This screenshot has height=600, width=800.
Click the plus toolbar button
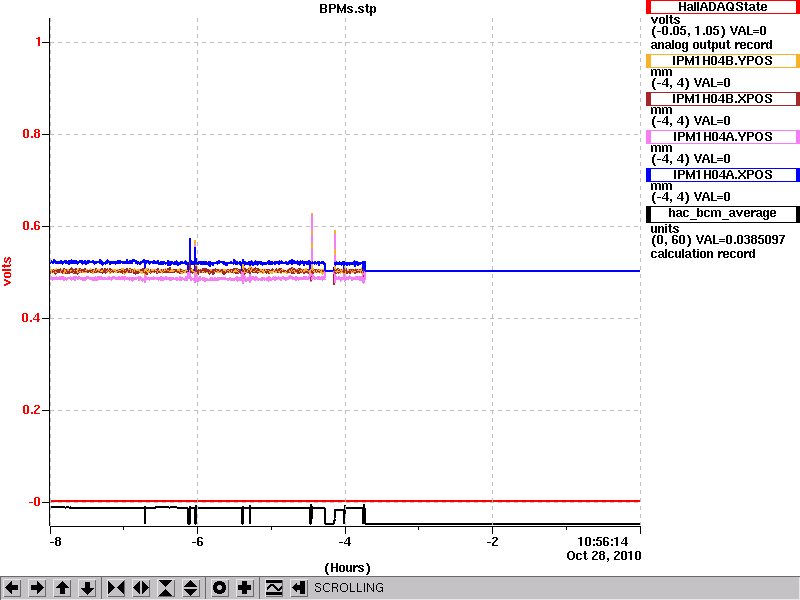245,588
